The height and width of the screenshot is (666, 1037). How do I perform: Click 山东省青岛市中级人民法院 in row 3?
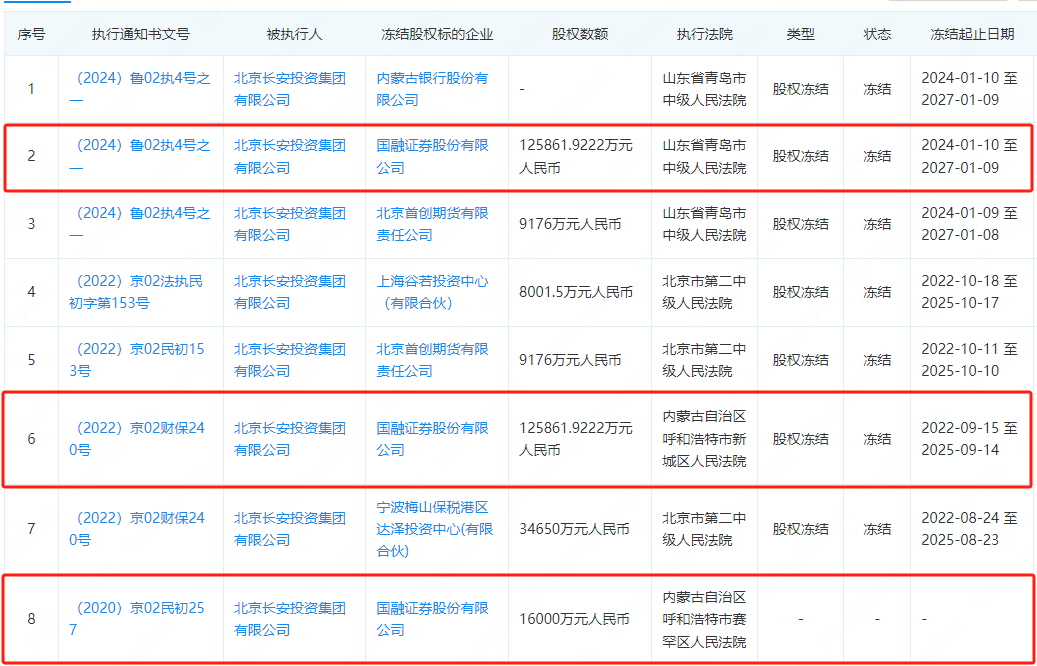(x=704, y=224)
